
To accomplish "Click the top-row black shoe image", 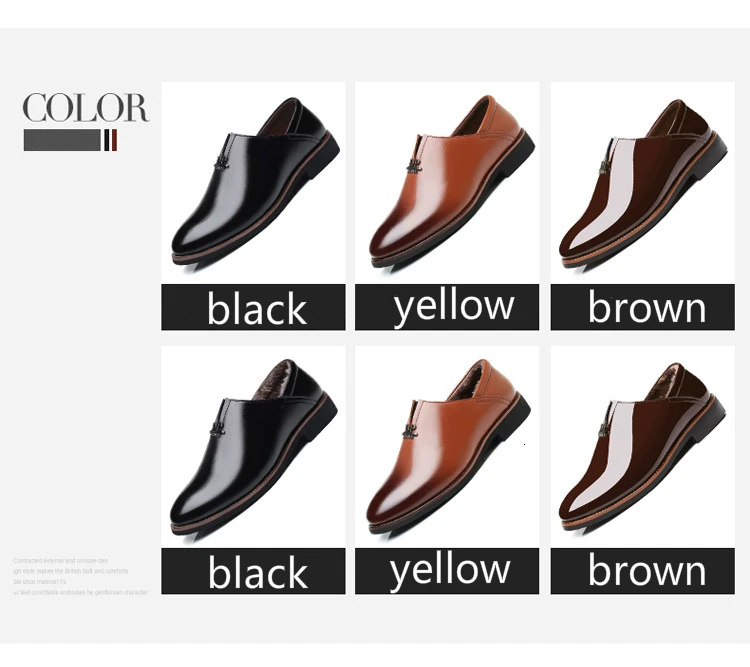I will click(253, 183).
